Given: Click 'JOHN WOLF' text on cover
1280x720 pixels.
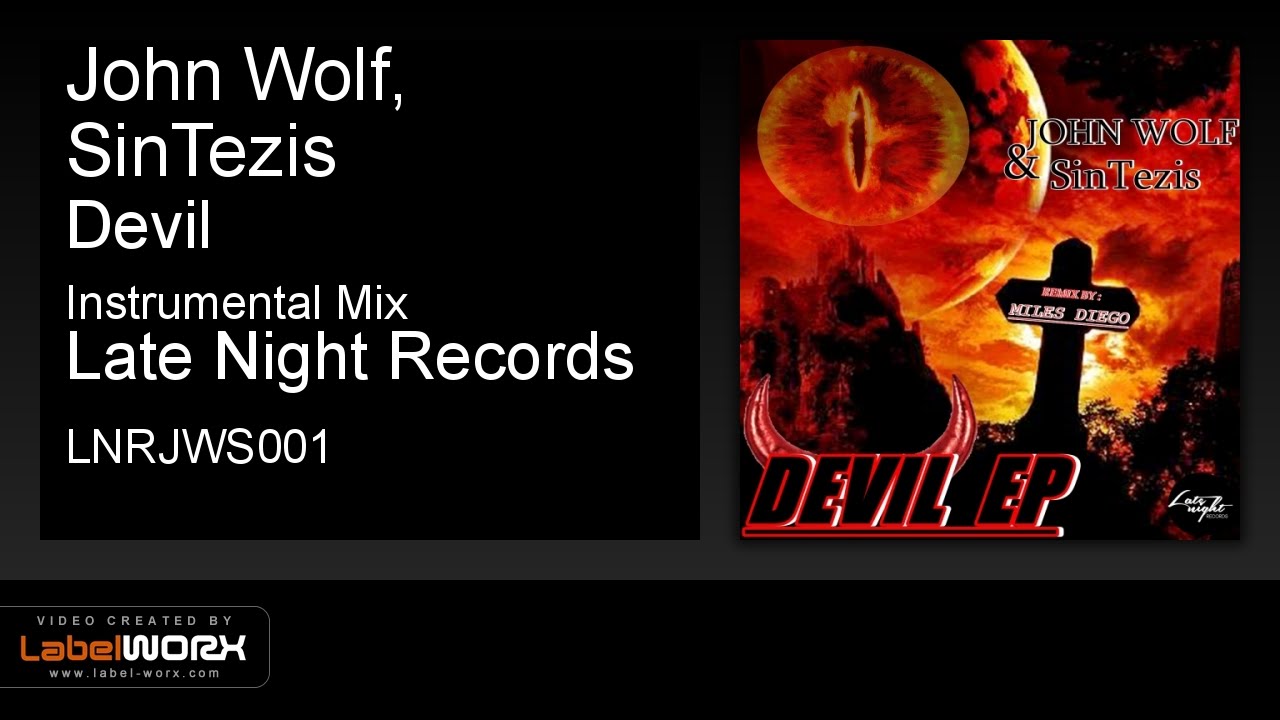Looking at the screenshot, I should pos(1128,133).
